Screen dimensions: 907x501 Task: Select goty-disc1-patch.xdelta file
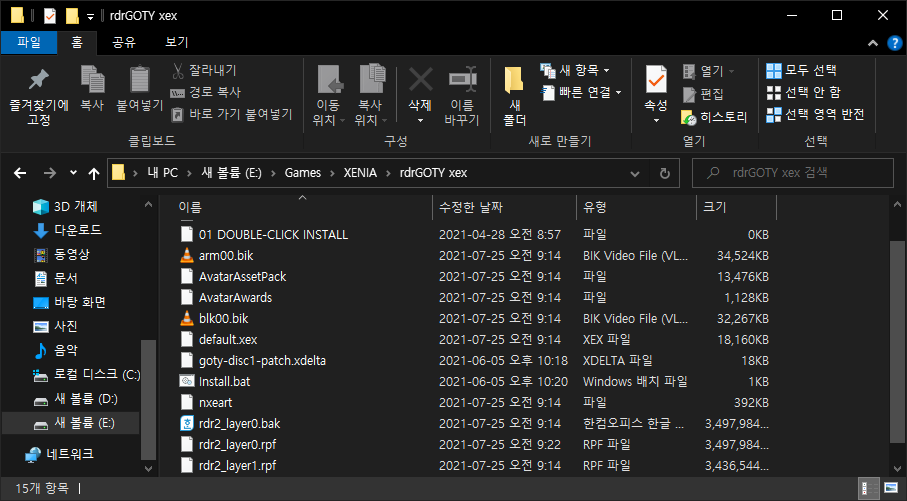[262, 361]
